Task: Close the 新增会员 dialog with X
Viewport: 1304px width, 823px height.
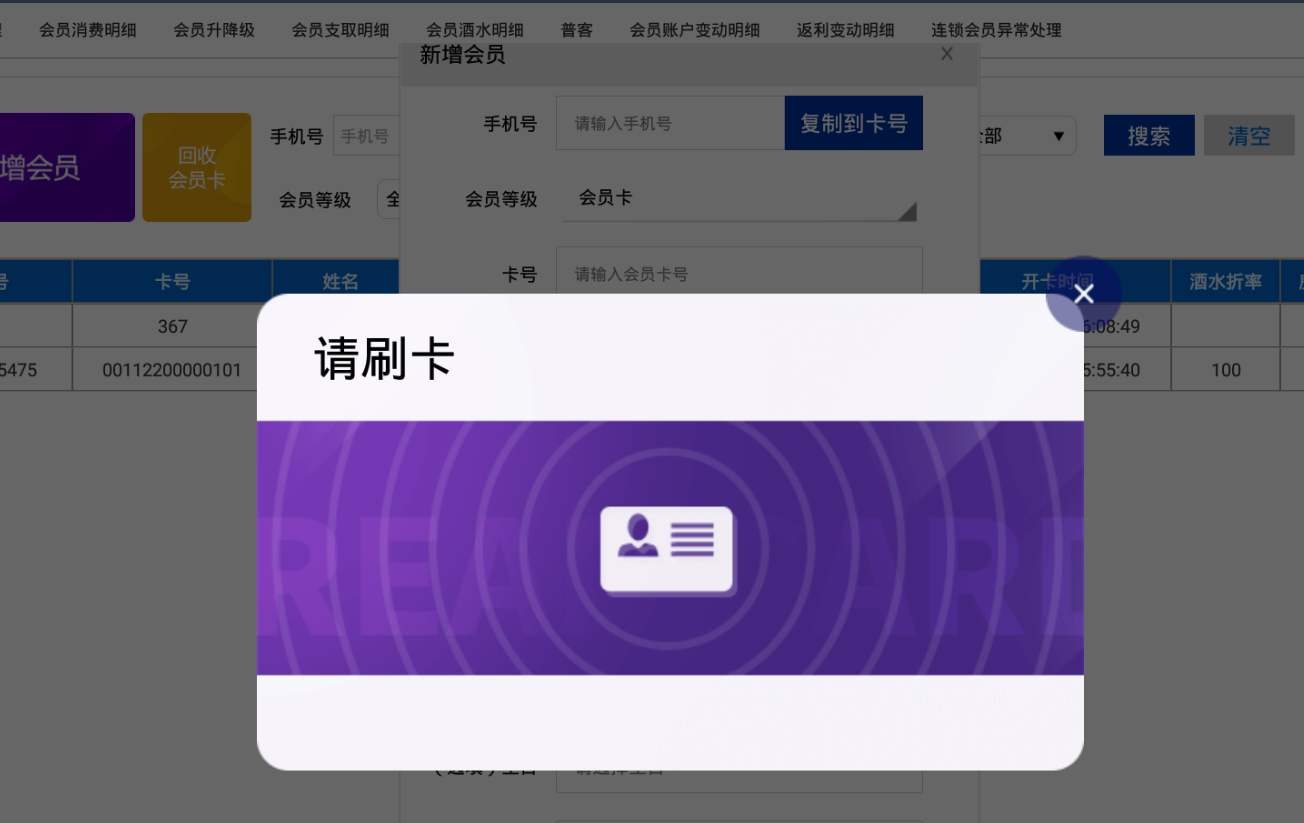Action: point(947,54)
